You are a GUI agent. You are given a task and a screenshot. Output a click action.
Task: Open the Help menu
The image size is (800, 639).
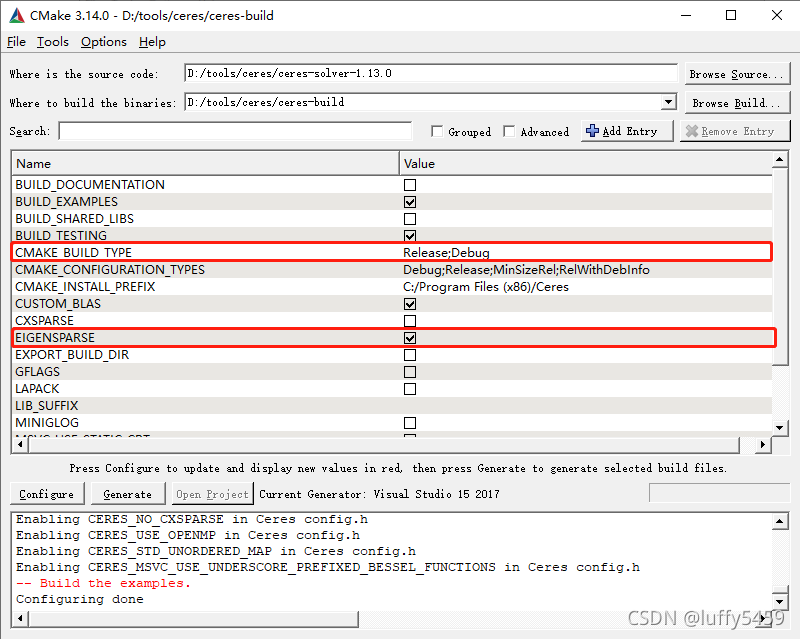[x=152, y=42]
